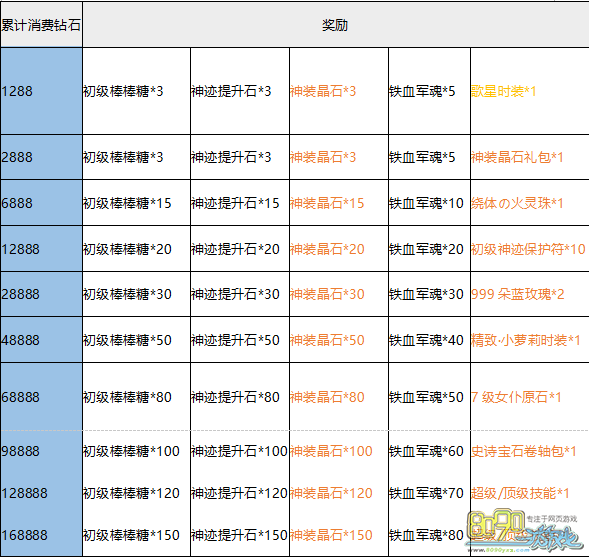Select the 6888 diamond tier cell
589x558 pixels.
(41, 203)
